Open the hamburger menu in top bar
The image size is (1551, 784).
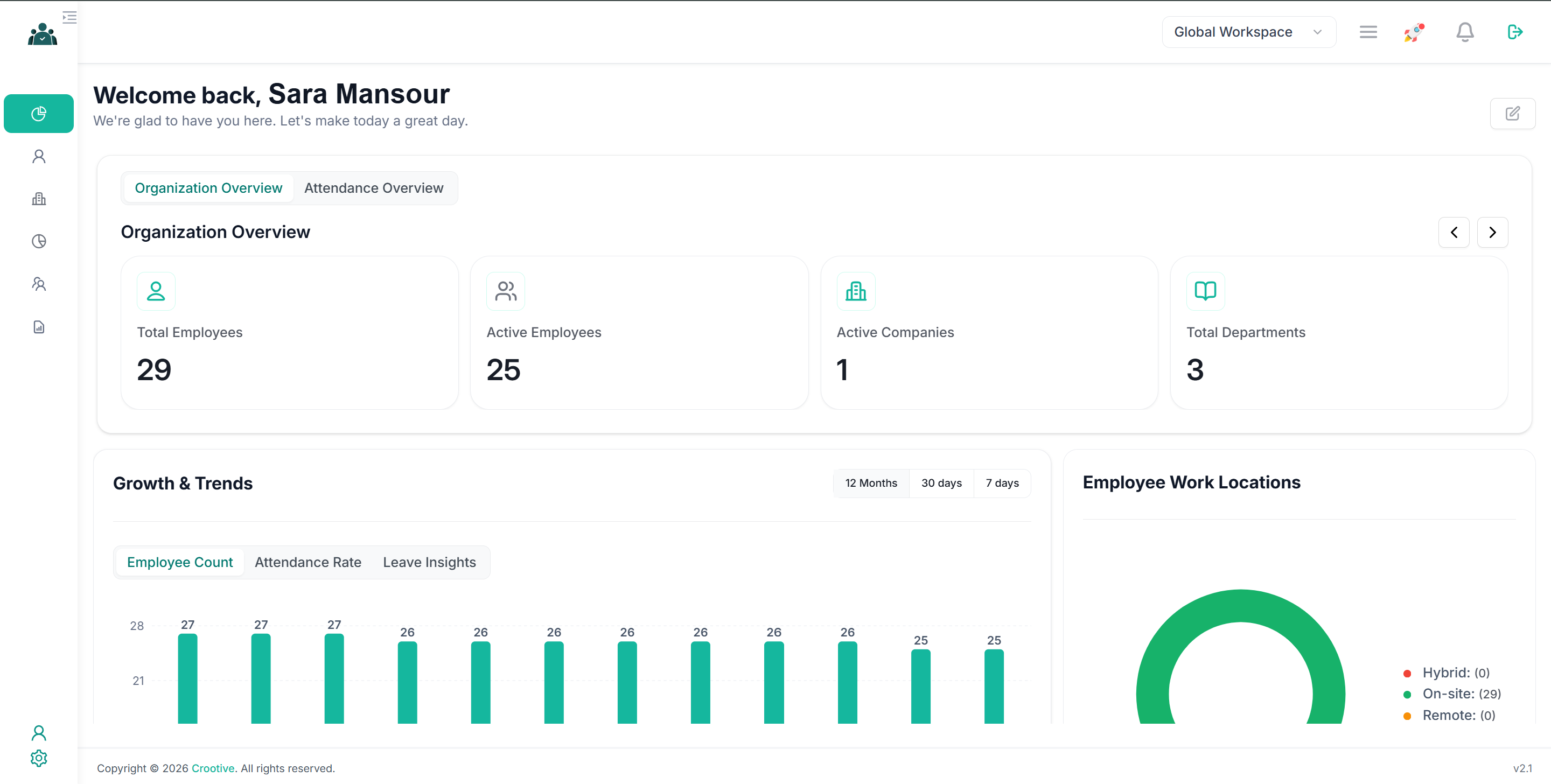(x=1368, y=32)
